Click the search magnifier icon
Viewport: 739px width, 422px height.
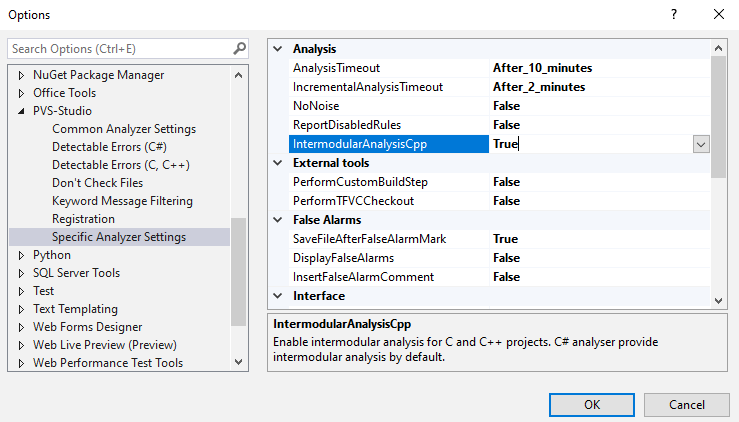click(239, 48)
